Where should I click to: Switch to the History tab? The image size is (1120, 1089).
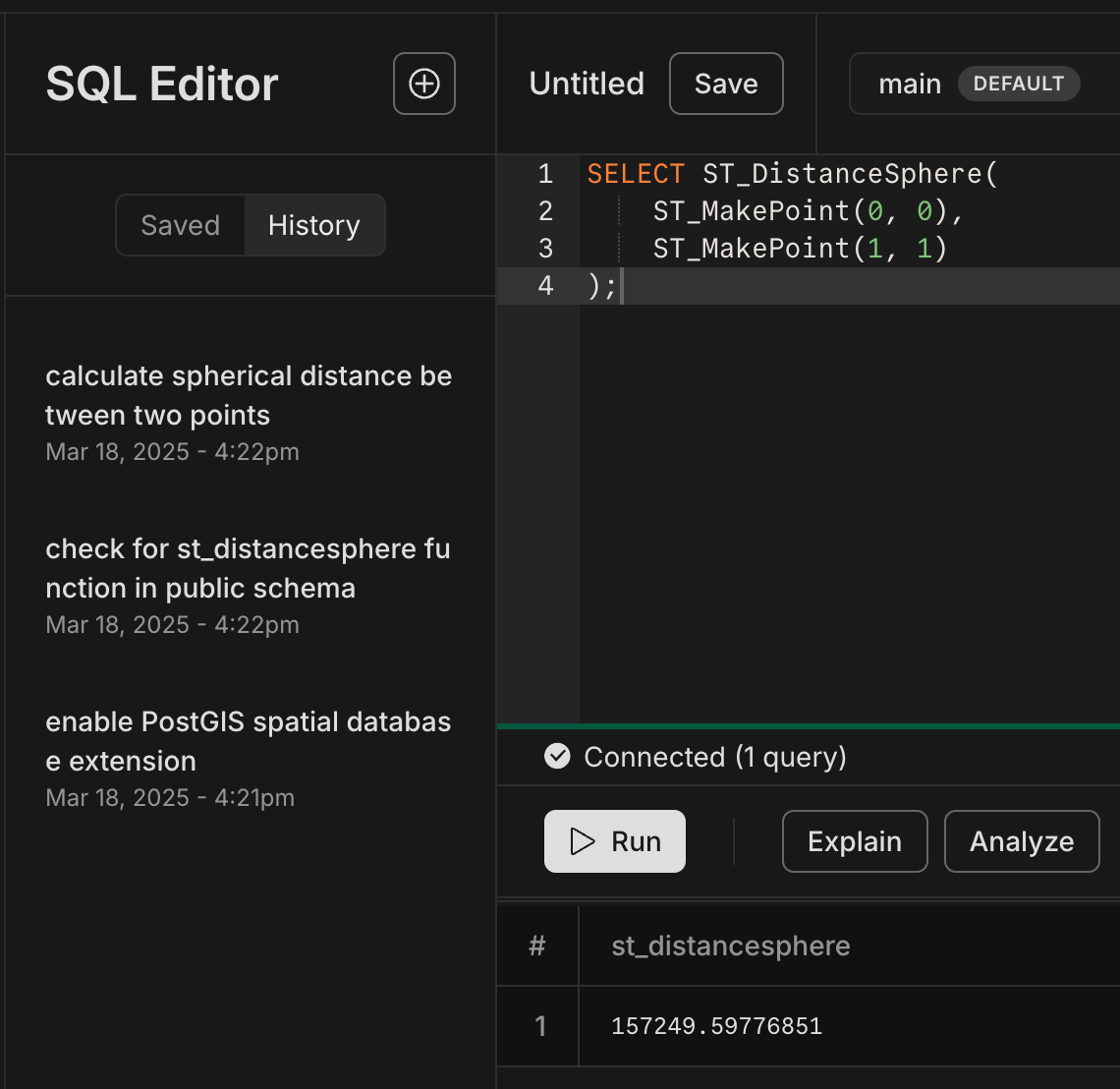point(314,225)
